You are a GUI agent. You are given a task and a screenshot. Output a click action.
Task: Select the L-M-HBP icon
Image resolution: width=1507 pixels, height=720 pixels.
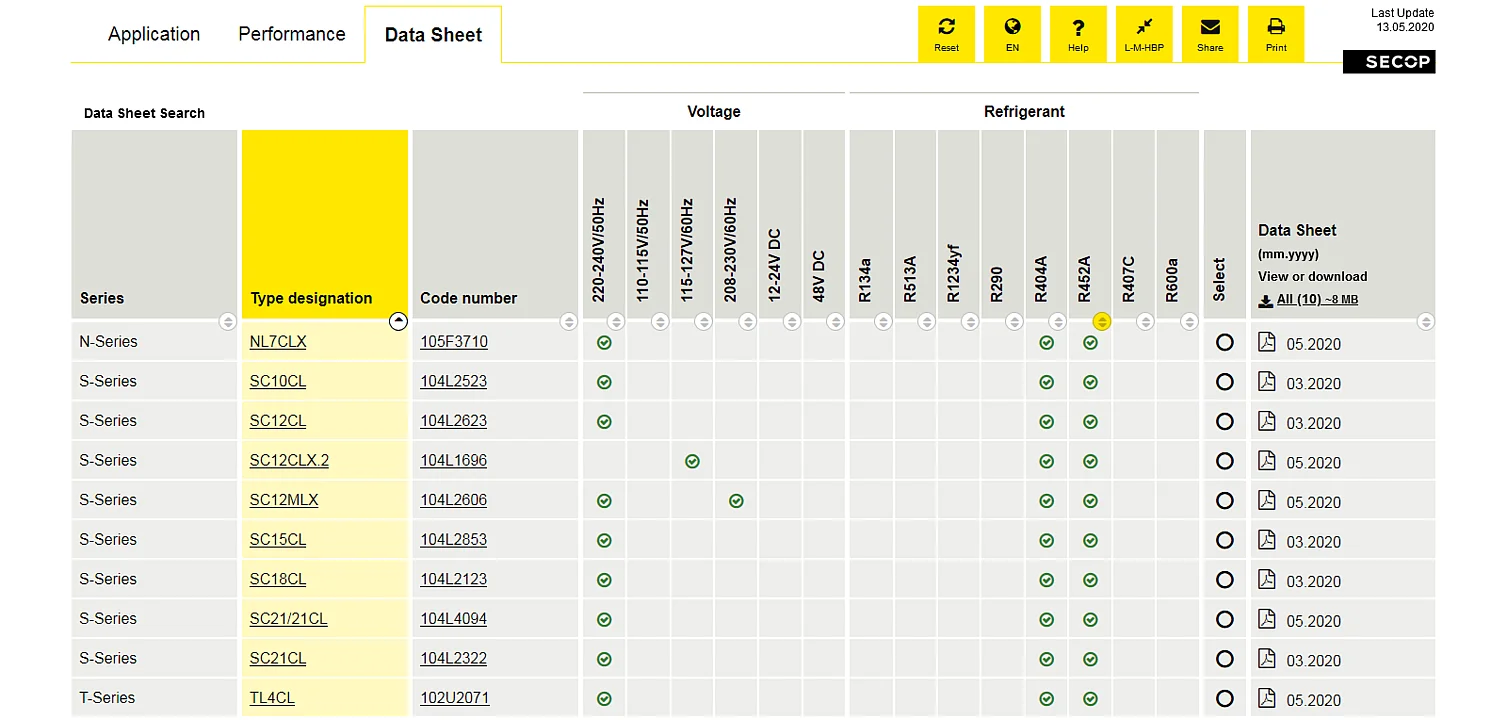(x=1144, y=33)
